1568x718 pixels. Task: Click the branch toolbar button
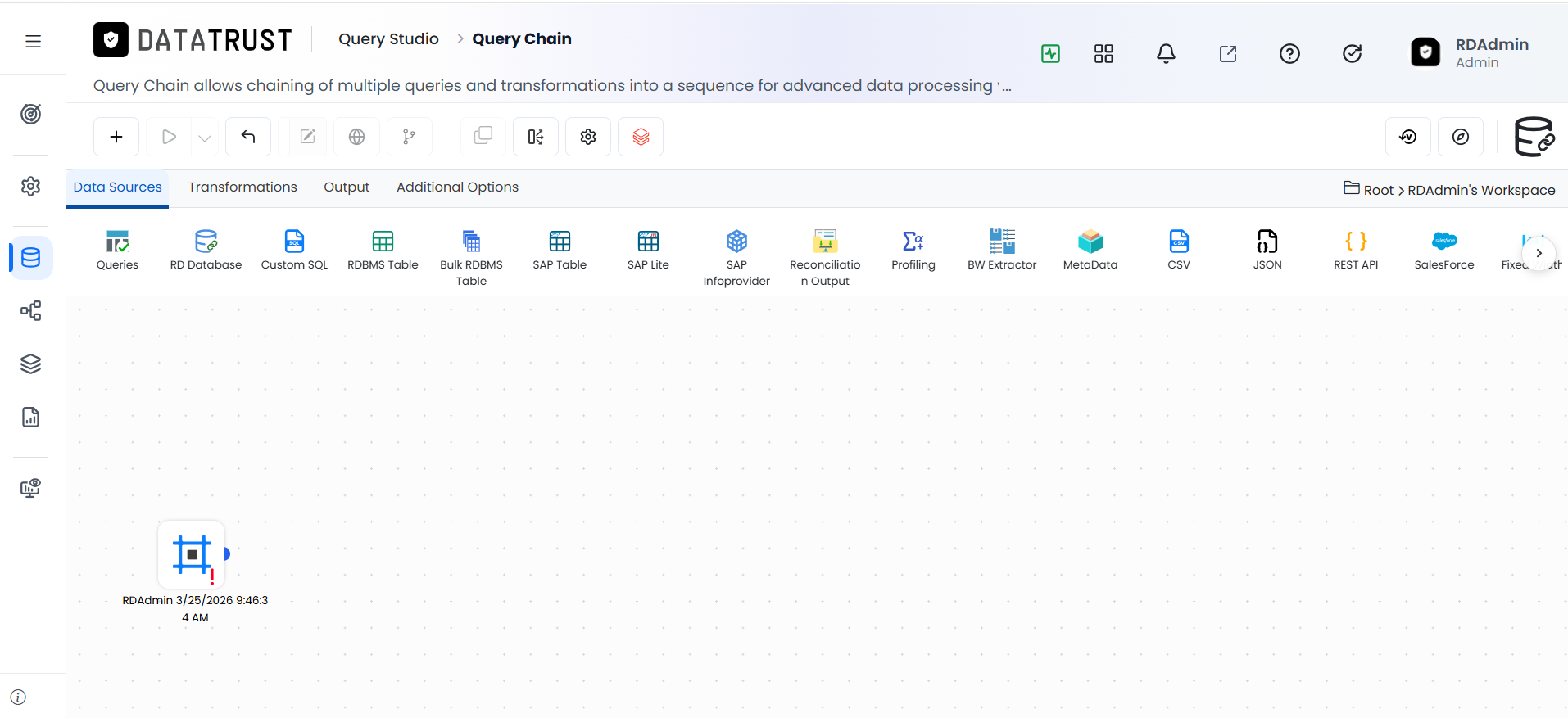[x=409, y=137]
